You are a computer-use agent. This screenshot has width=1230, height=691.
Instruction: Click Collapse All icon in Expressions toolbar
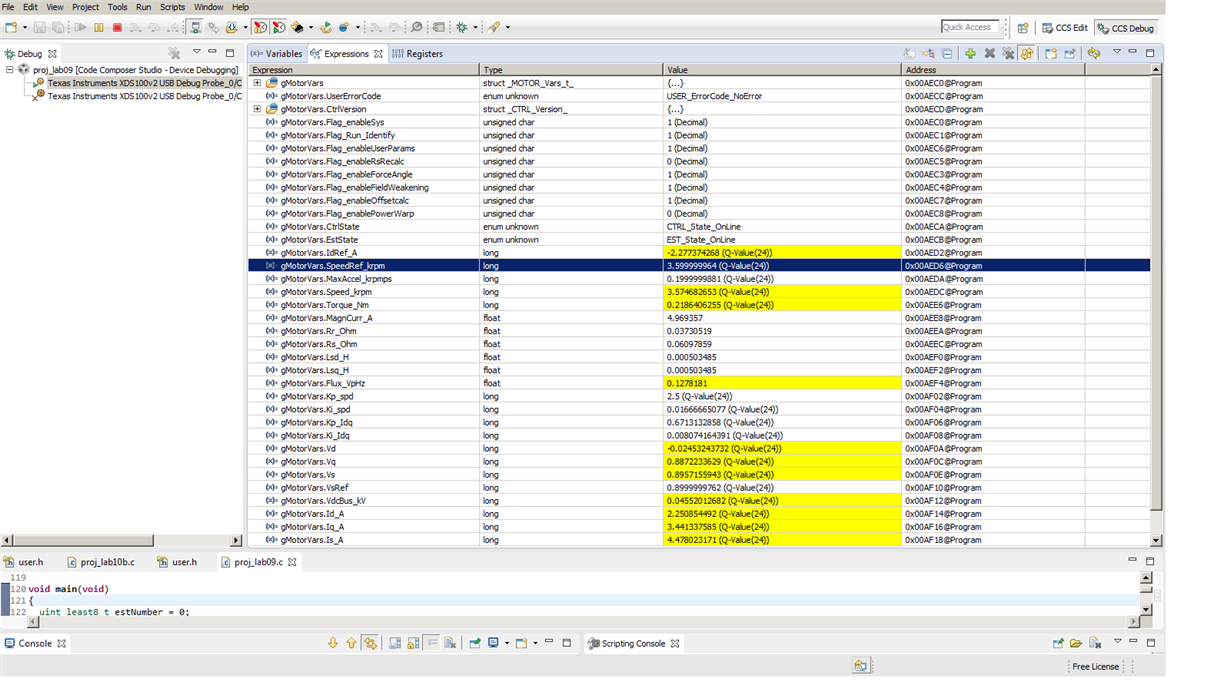[x=947, y=54]
